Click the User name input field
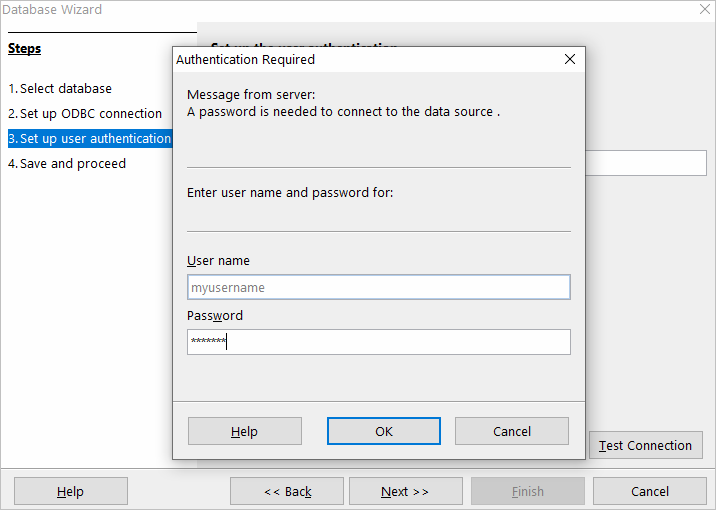Image resolution: width=716 pixels, height=510 pixels. pos(378,287)
